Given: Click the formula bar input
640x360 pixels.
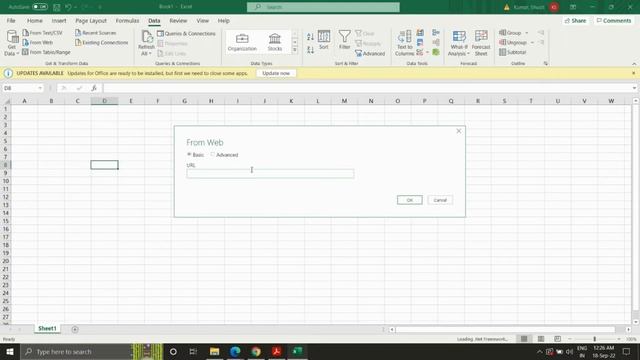Looking at the screenshot, I should tap(367, 88).
